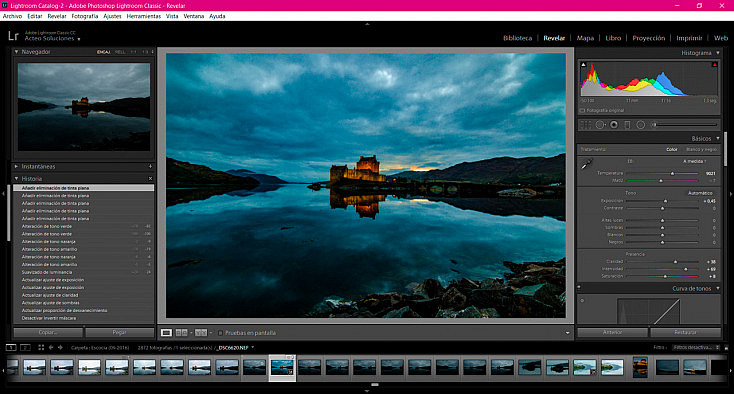Toggle shadow clipping indicator in histogram
Viewport: 734px width, 394px height.
pyautogui.click(x=583, y=65)
